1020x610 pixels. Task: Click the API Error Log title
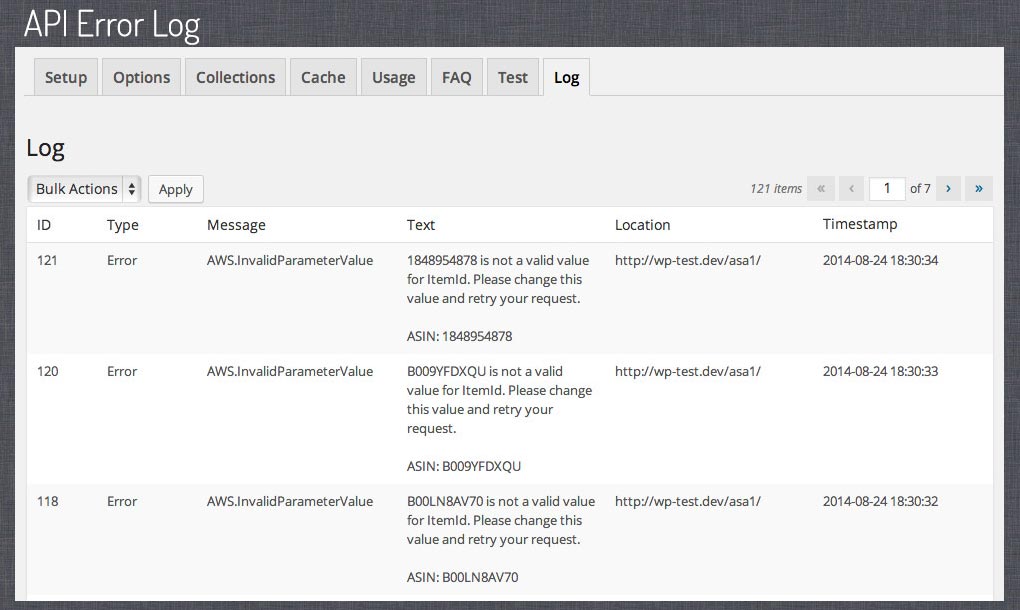(x=112, y=25)
